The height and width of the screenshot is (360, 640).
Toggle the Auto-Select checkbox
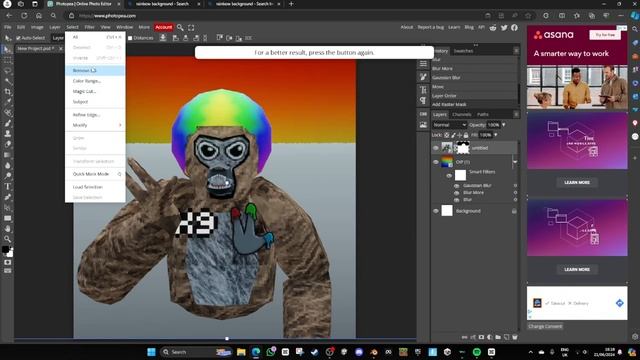pos(18,38)
